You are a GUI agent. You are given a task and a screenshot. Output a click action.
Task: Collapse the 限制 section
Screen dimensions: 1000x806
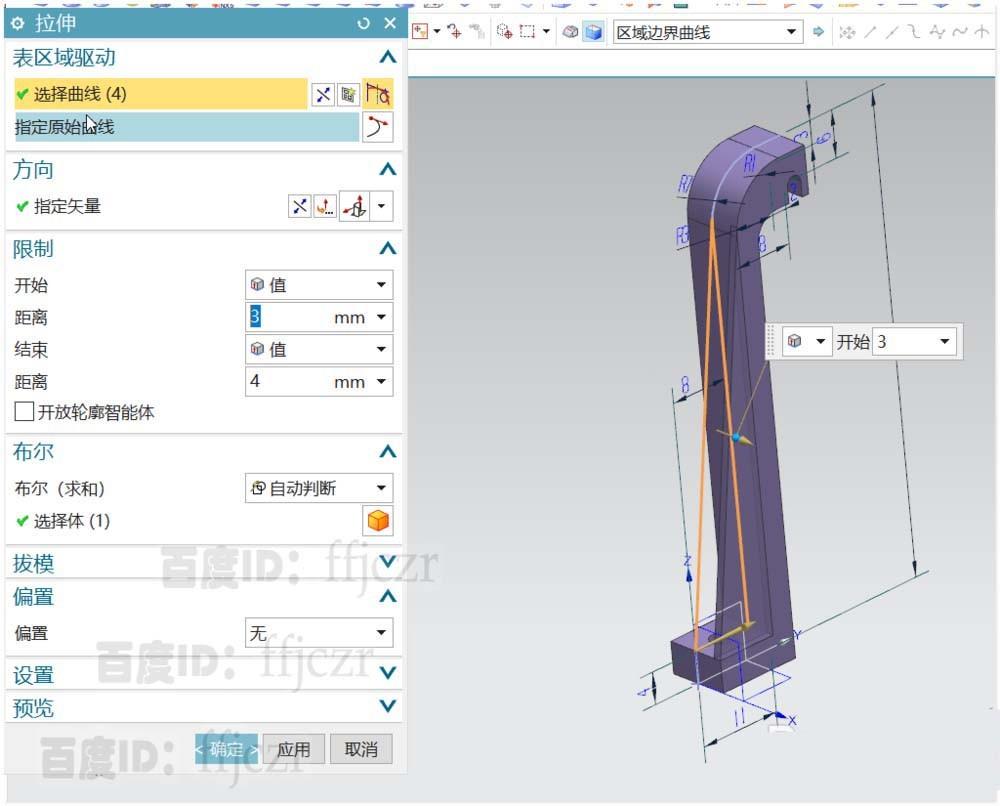tap(387, 248)
